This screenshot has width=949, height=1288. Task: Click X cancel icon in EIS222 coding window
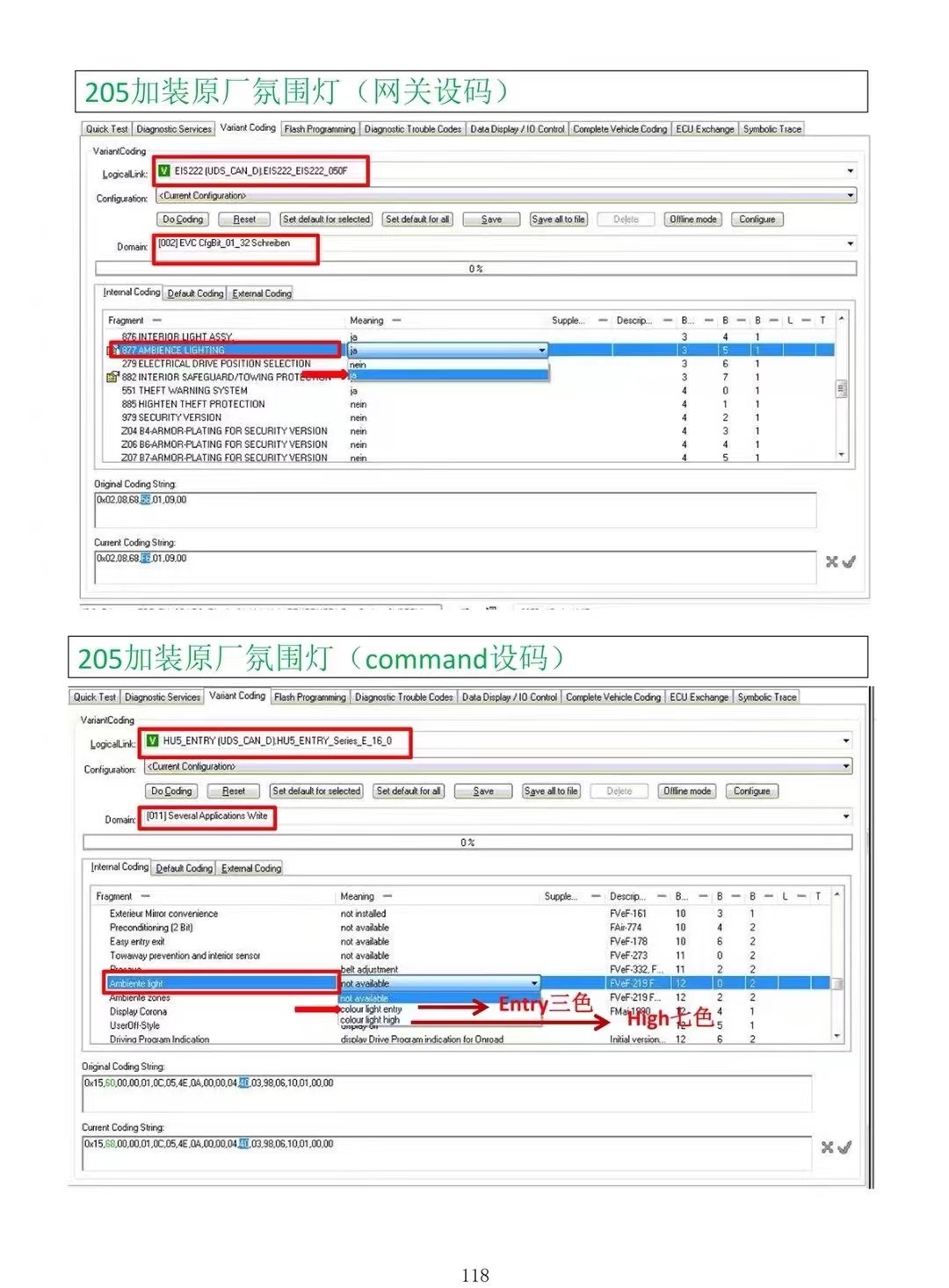(x=831, y=561)
